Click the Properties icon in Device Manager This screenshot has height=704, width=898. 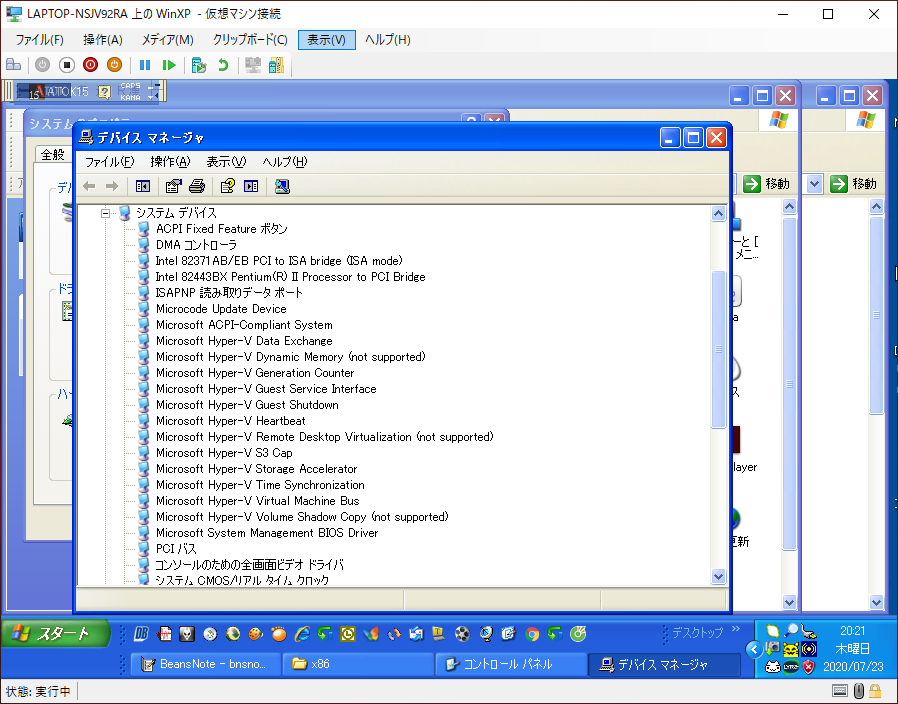pyautogui.click(x=173, y=186)
